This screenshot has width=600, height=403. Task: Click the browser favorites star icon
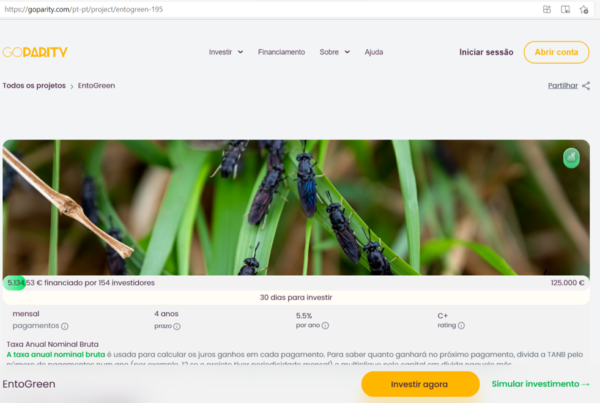click(x=584, y=10)
